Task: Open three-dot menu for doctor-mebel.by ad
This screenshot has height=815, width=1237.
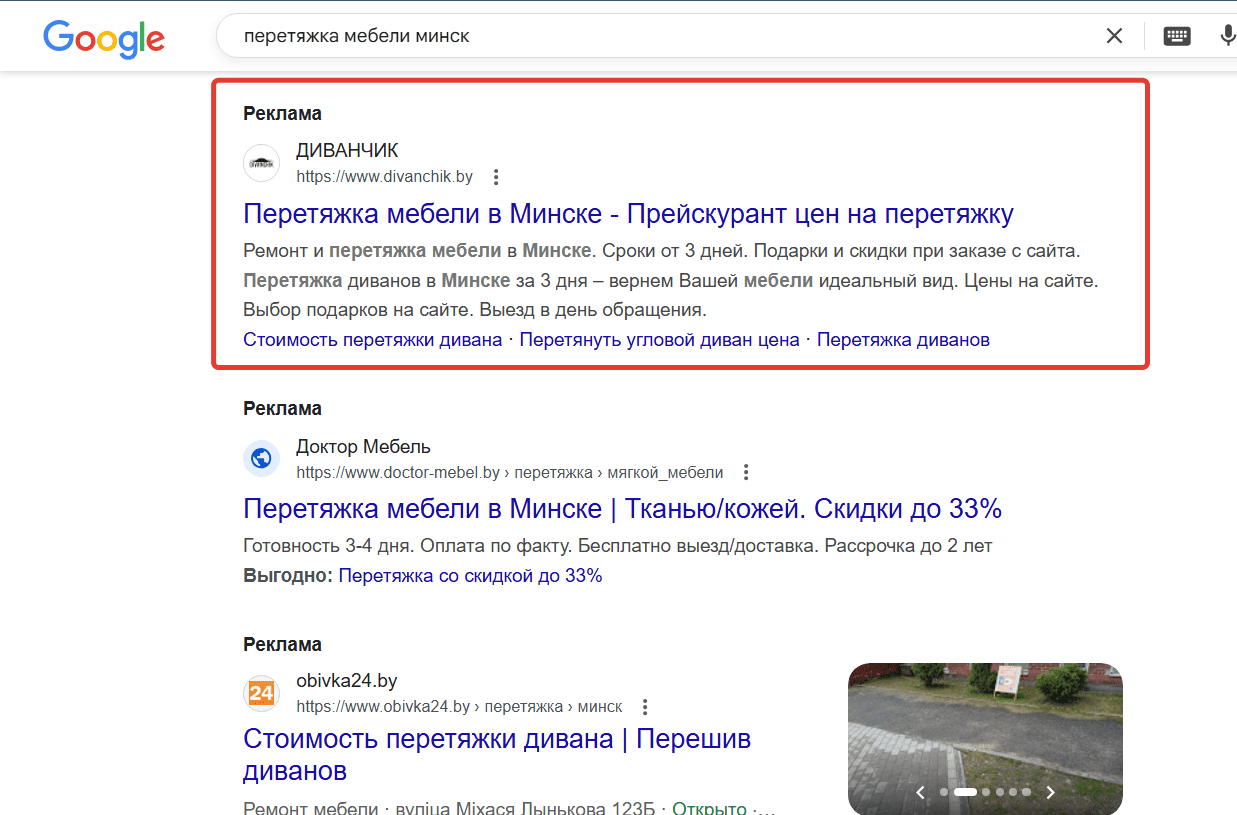Action: pos(746,472)
